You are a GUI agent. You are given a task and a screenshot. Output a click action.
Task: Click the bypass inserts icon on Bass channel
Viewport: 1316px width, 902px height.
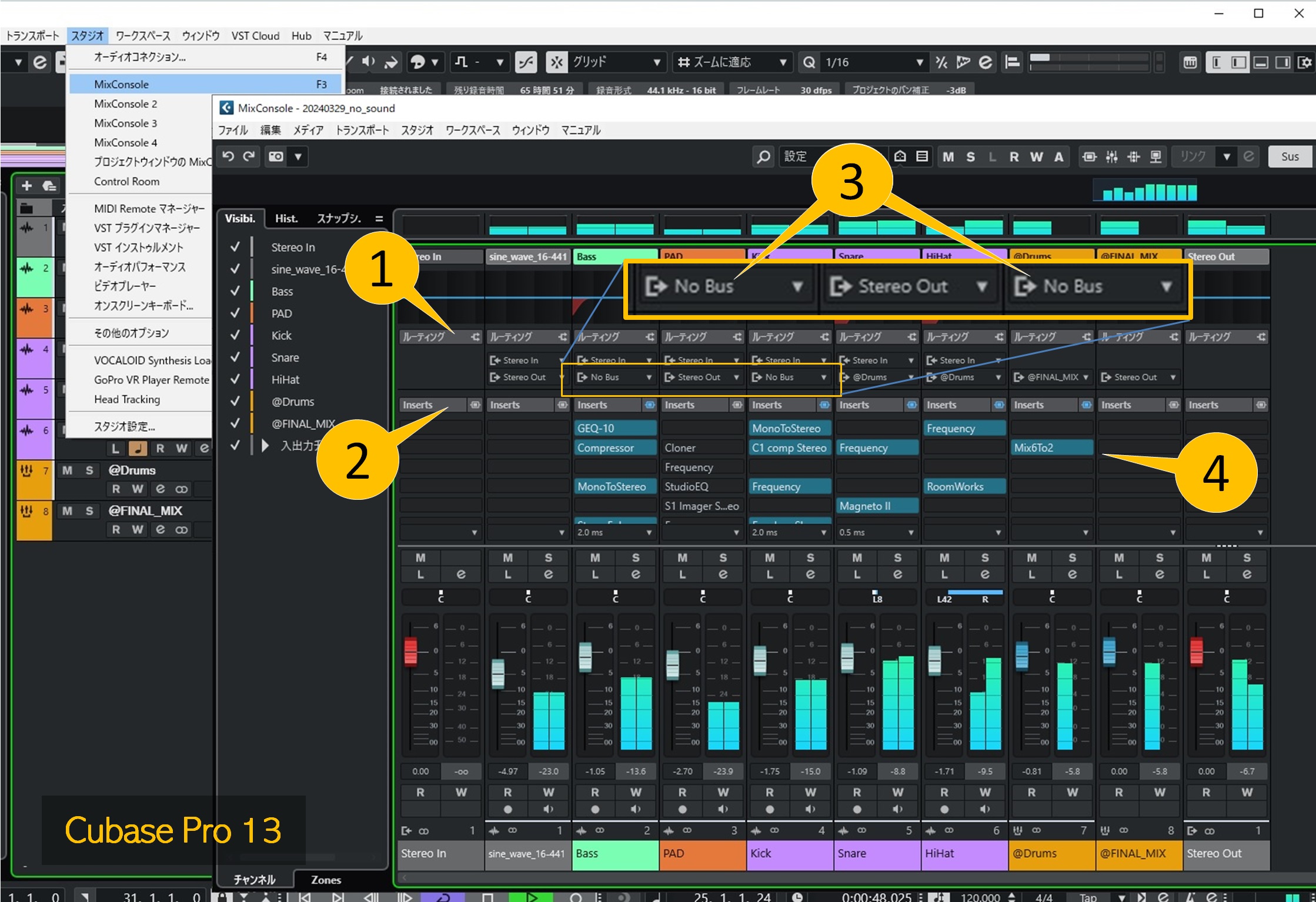[x=650, y=405]
